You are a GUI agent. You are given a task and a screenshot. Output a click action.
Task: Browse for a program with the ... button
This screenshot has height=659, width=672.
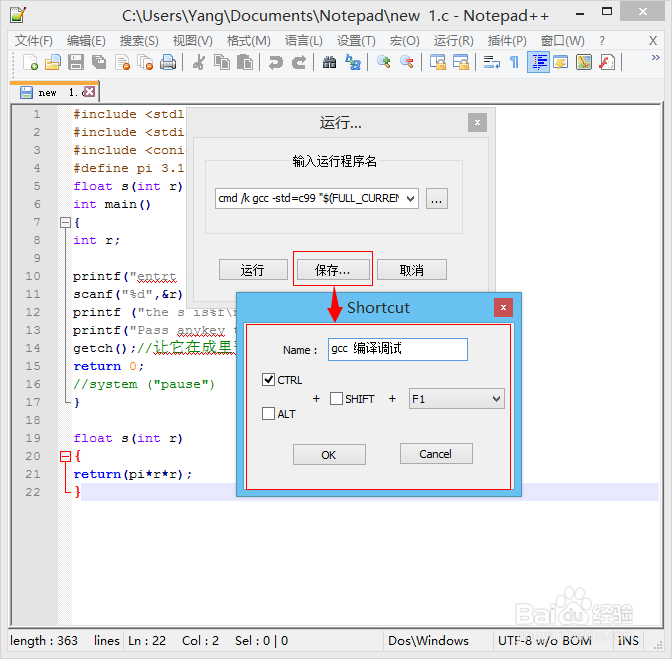pyautogui.click(x=437, y=198)
